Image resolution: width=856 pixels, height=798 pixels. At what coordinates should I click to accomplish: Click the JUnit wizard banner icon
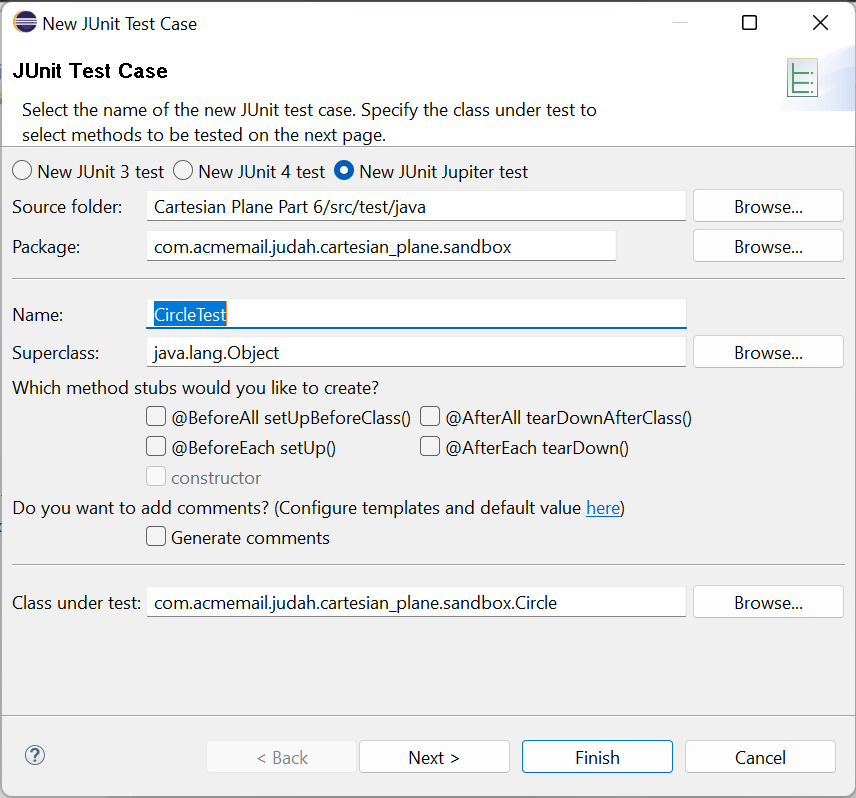[x=801, y=78]
